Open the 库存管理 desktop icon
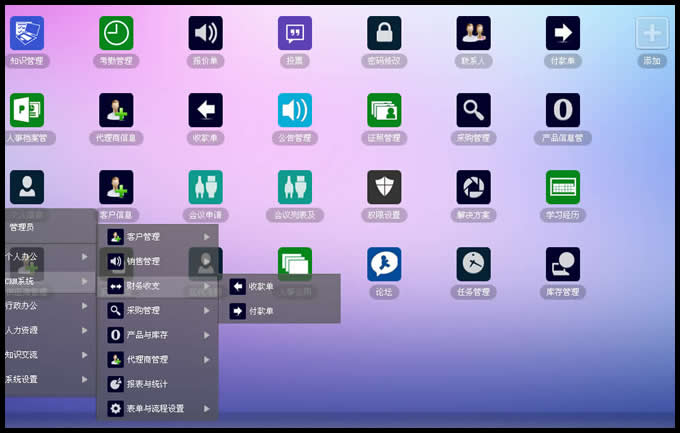680x433 pixels. [563, 264]
